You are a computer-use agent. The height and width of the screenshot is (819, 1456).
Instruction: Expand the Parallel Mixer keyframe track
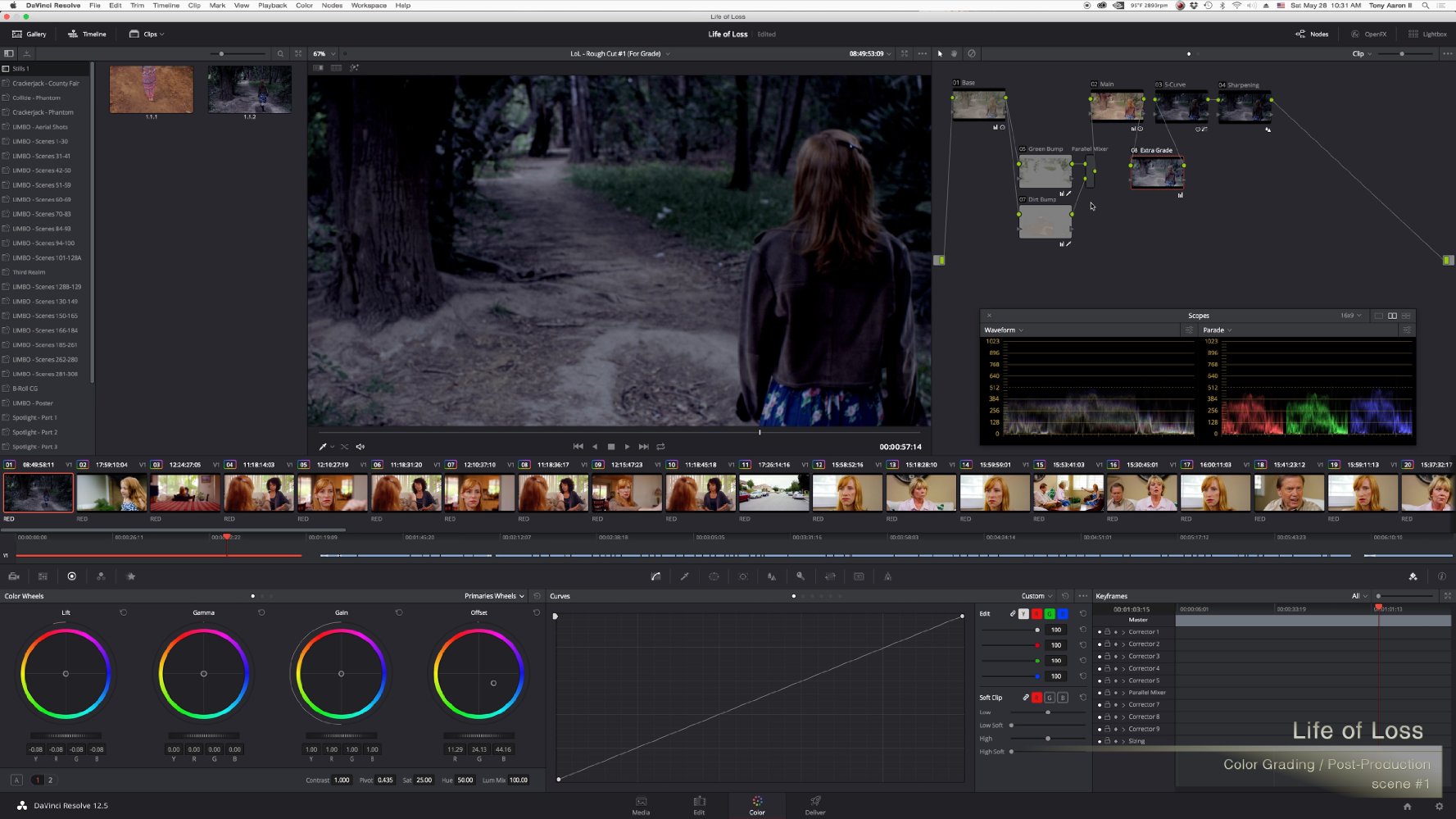pos(1123,693)
